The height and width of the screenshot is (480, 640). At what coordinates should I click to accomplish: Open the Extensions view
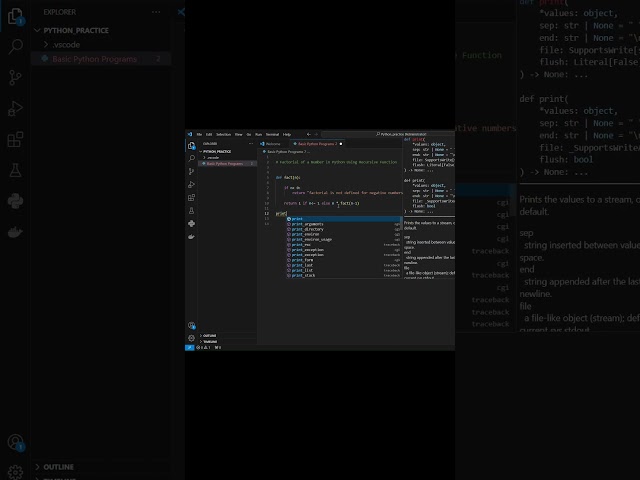[191, 198]
